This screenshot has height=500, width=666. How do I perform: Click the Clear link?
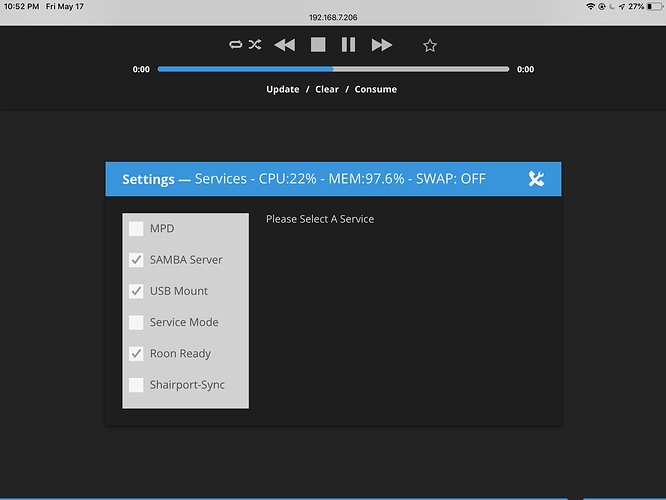point(327,89)
